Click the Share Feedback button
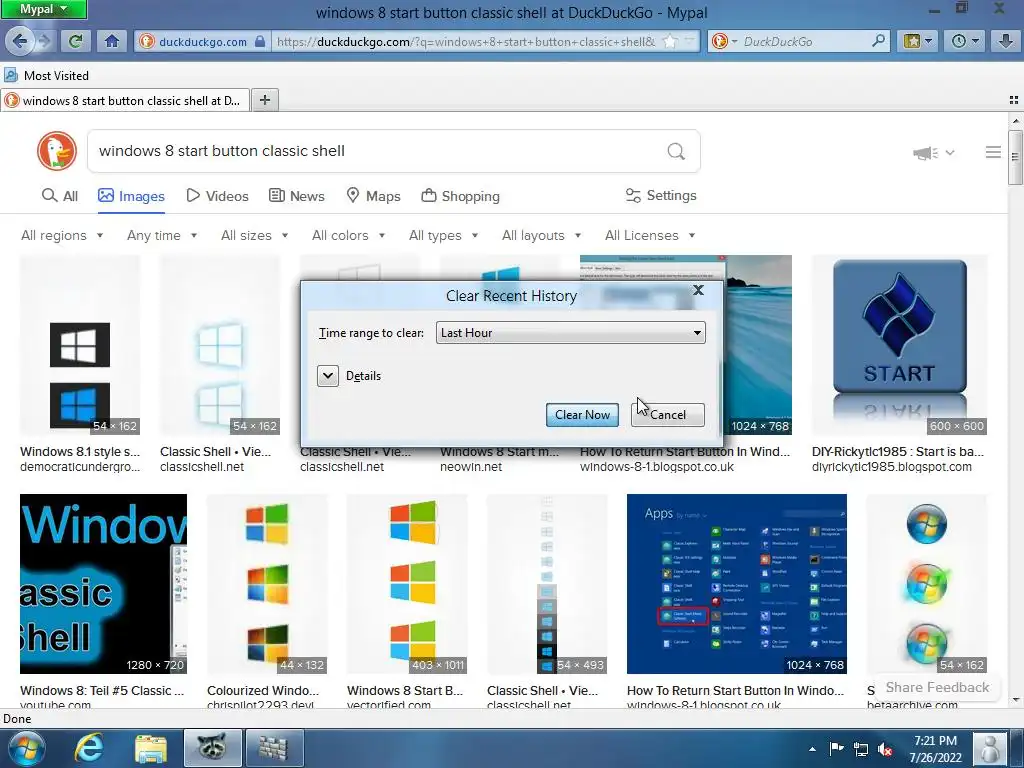Screen dimensions: 1024x768 pos(937,687)
